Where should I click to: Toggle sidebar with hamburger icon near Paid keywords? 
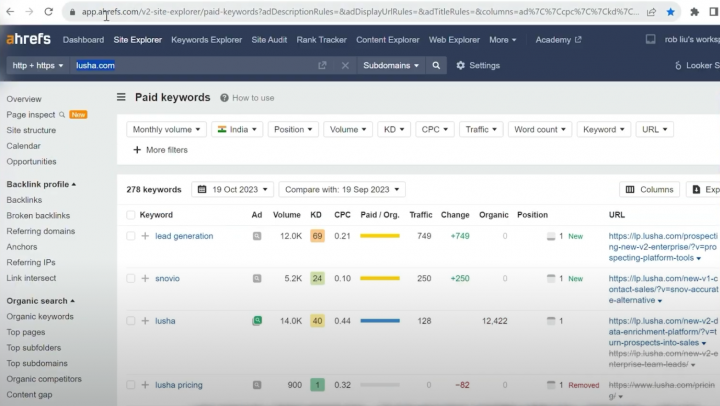pos(121,98)
